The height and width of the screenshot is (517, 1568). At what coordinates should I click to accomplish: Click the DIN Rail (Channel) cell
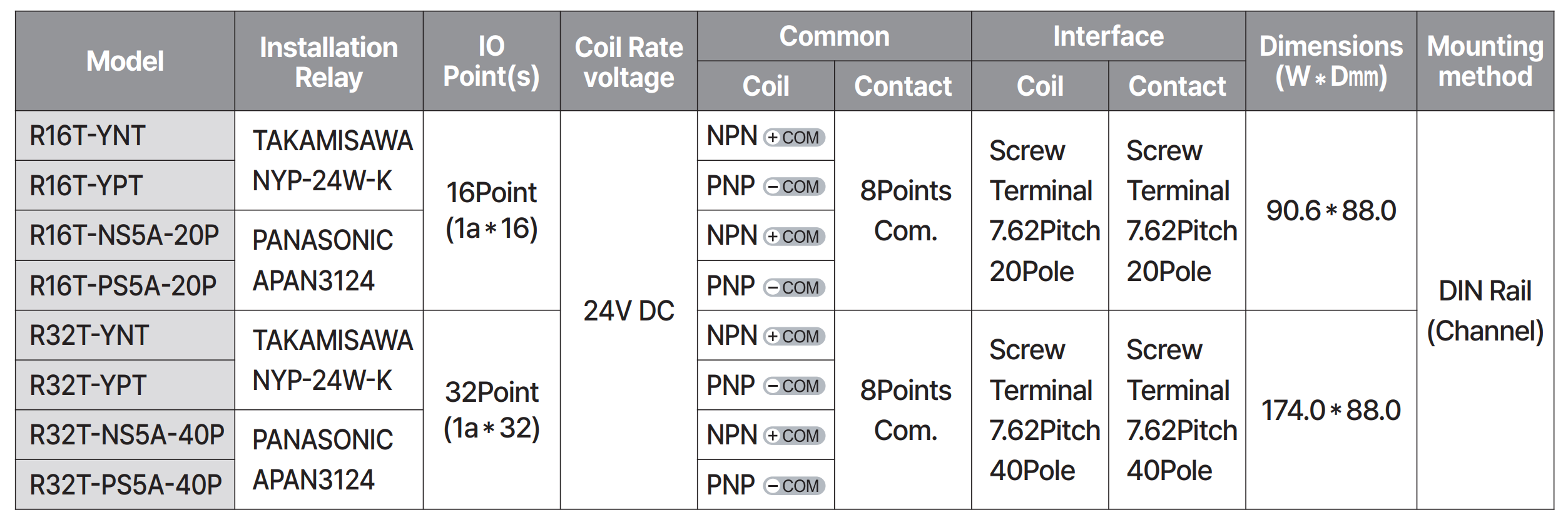[1485, 310]
